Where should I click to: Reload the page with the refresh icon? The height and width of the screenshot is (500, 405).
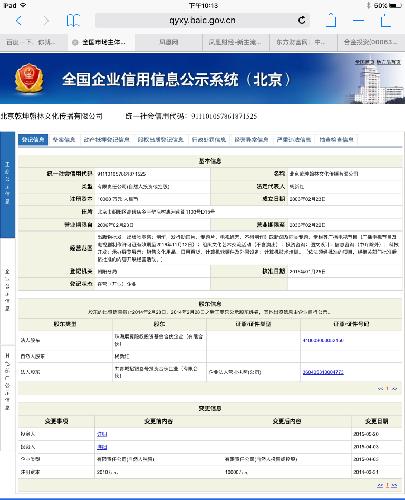click(x=301, y=20)
